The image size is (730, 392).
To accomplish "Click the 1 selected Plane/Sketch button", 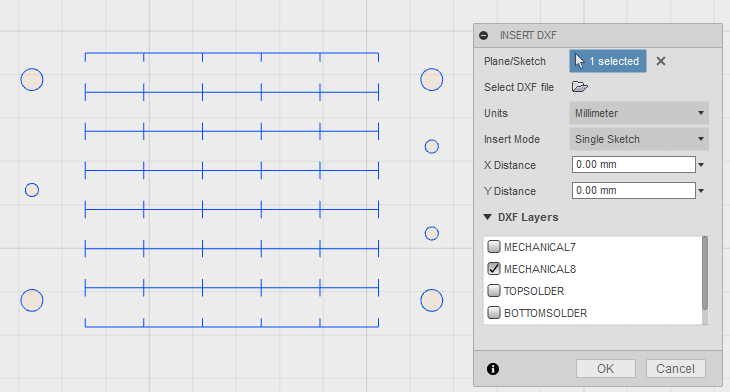I will pos(608,61).
